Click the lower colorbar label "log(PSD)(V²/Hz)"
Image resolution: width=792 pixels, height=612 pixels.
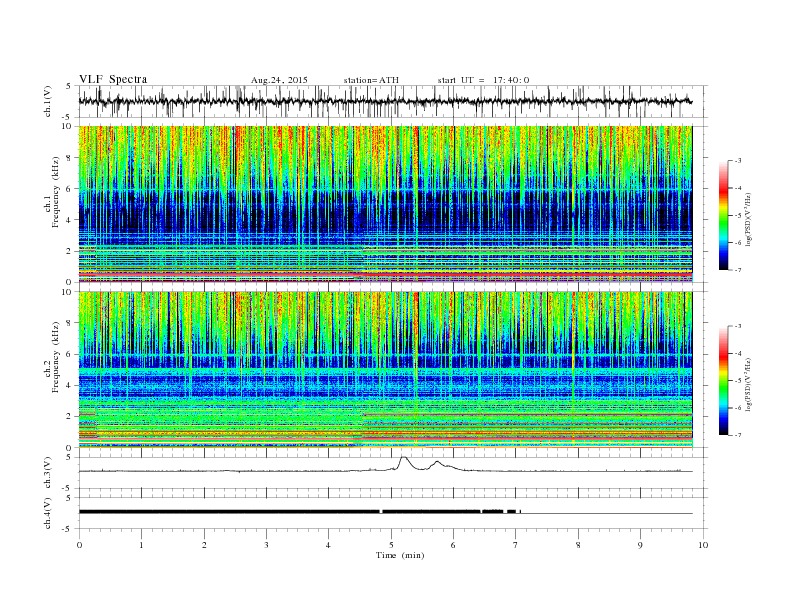[750, 384]
